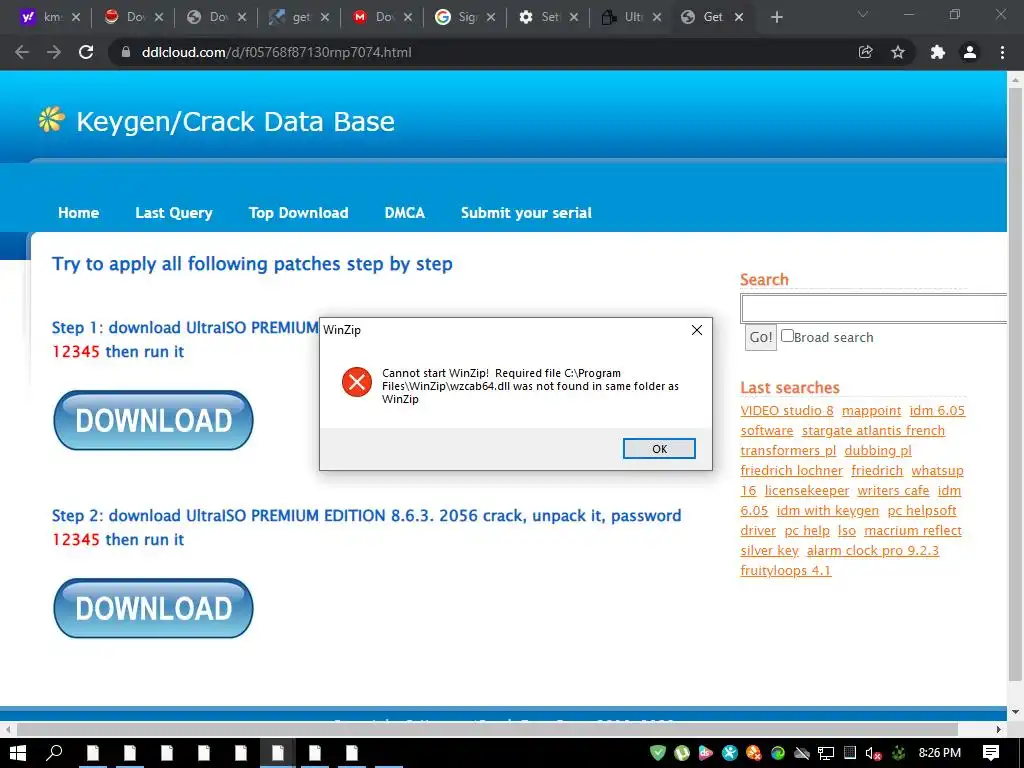This screenshot has height=768, width=1024.
Task: Open the DMCA menu item
Action: click(x=405, y=213)
